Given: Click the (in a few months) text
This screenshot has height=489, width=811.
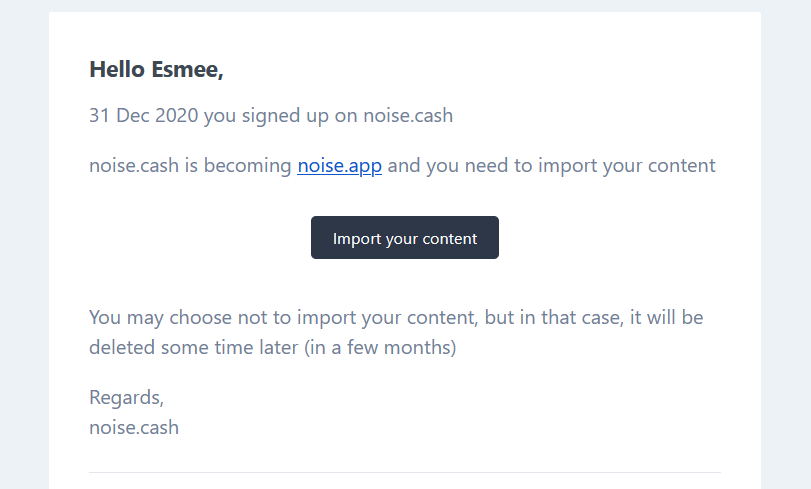Looking at the screenshot, I should (380, 347).
